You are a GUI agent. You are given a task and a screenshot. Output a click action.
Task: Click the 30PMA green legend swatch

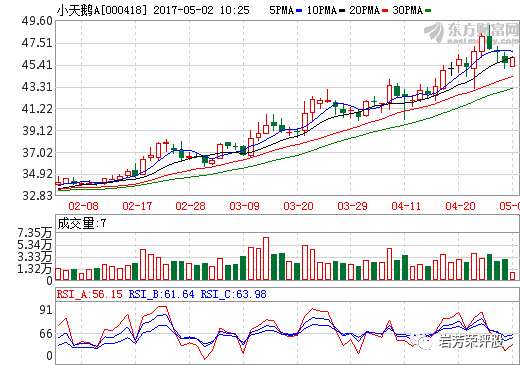pos(428,11)
